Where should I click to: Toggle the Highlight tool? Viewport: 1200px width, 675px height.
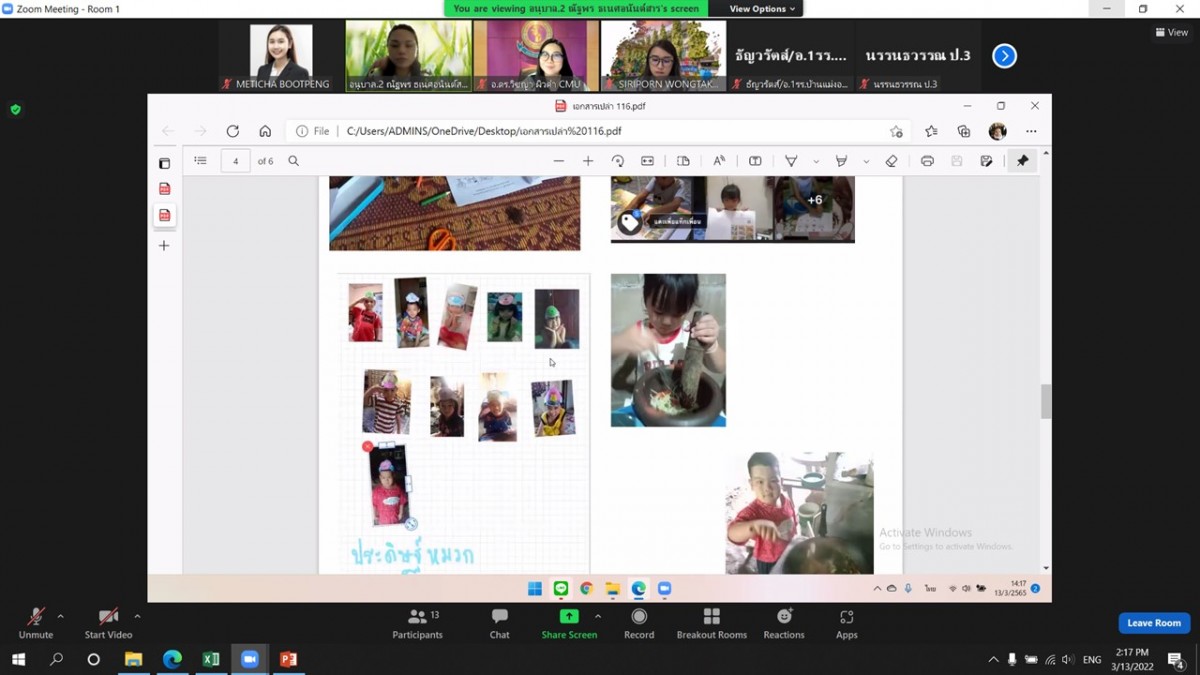pos(841,161)
